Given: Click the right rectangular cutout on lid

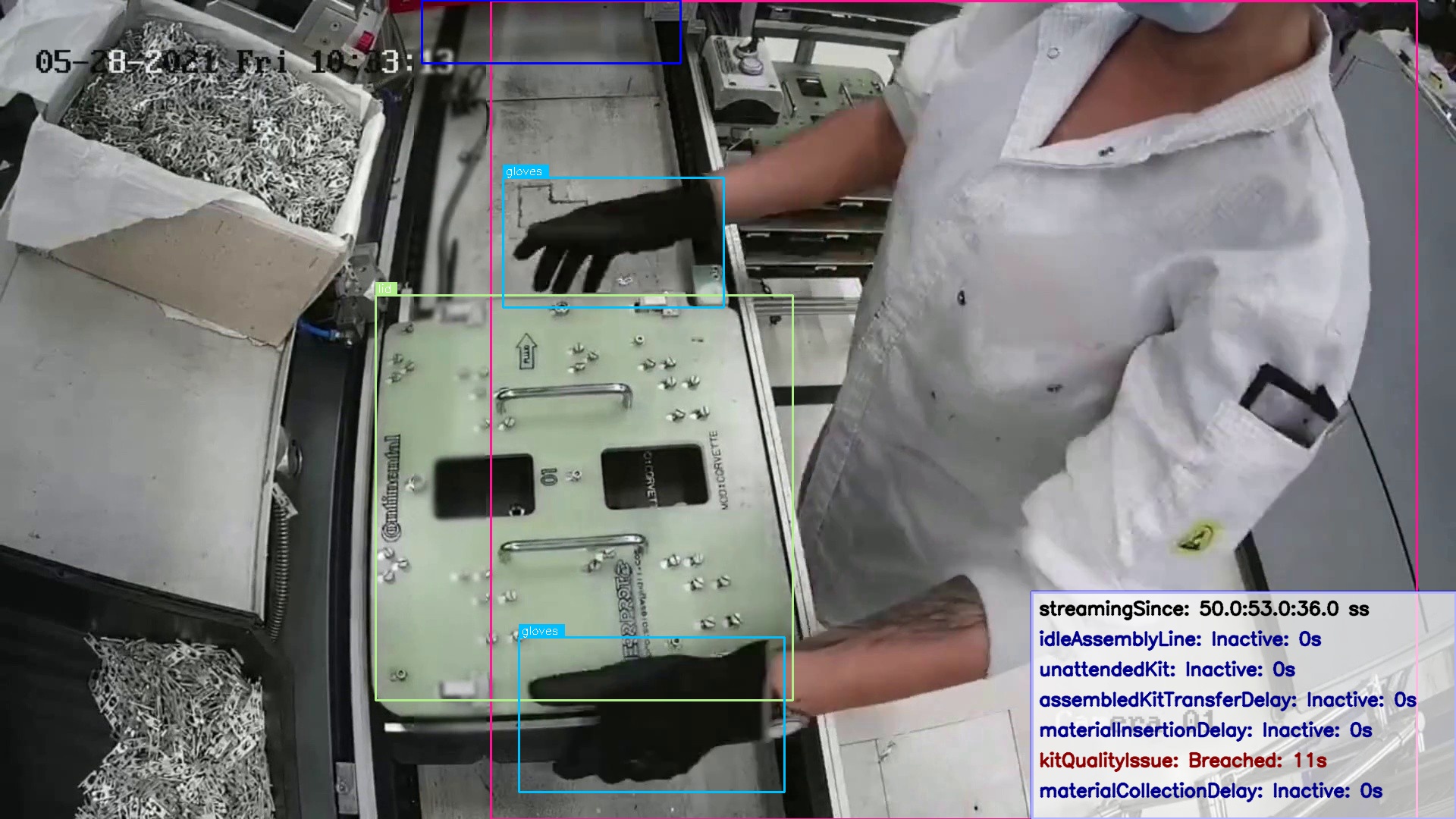Looking at the screenshot, I should [x=654, y=476].
